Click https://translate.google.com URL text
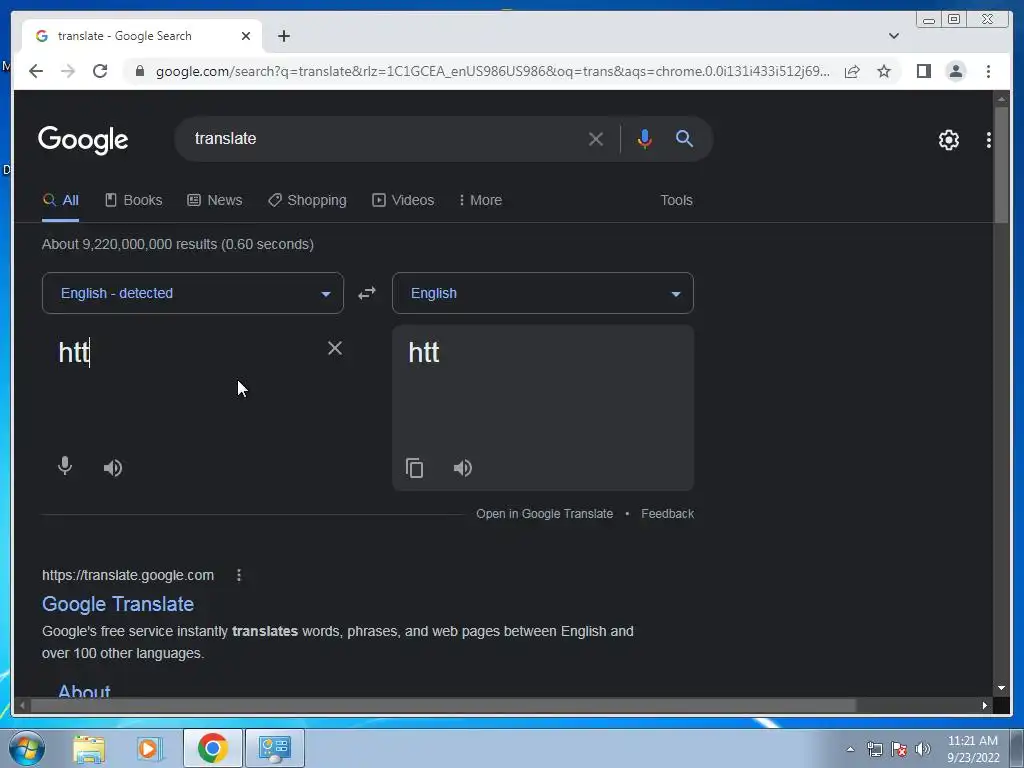This screenshot has width=1024, height=768. click(128, 575)
